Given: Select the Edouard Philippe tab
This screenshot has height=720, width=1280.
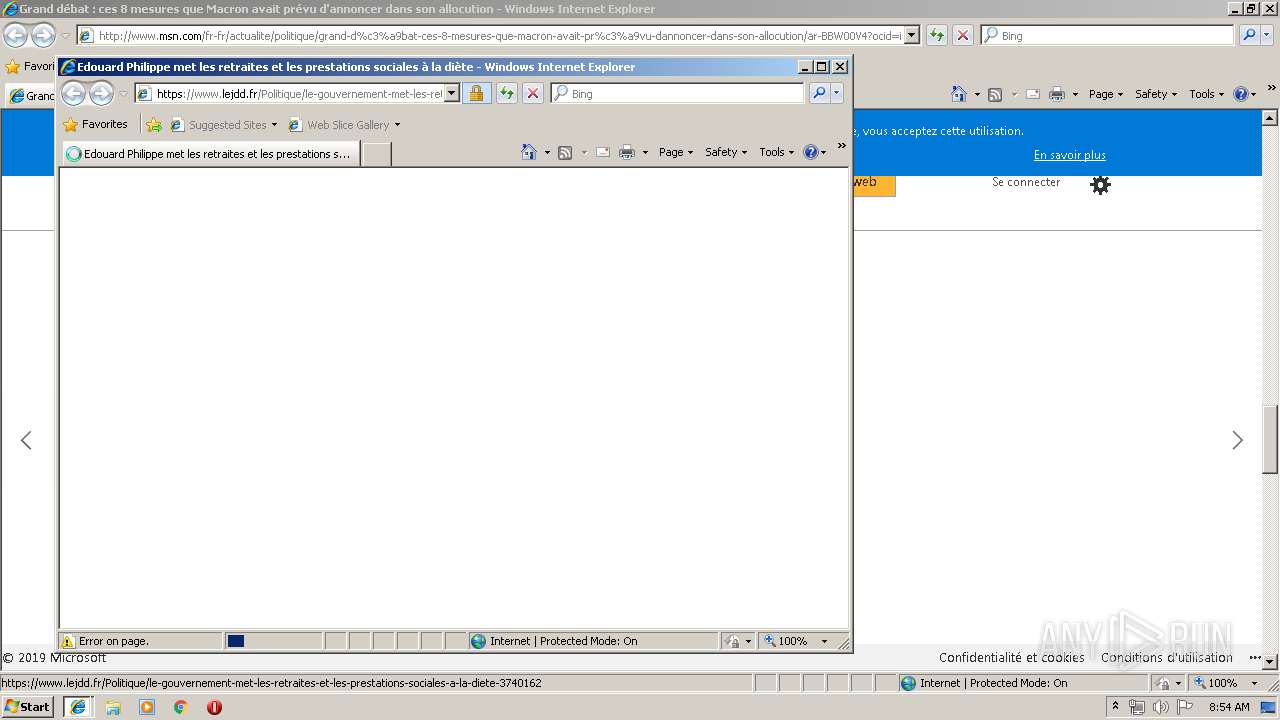Looking at the screenshot, I should (210, 154).
